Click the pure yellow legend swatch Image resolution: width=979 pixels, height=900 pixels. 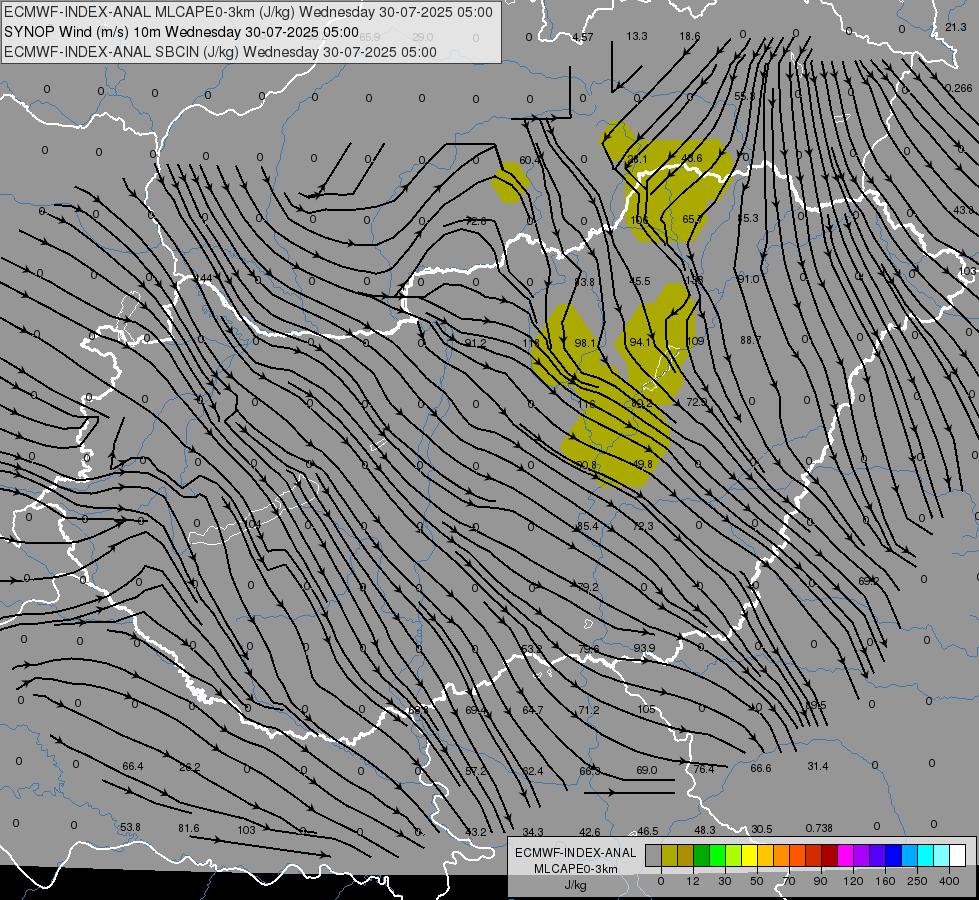coord(750,856)
